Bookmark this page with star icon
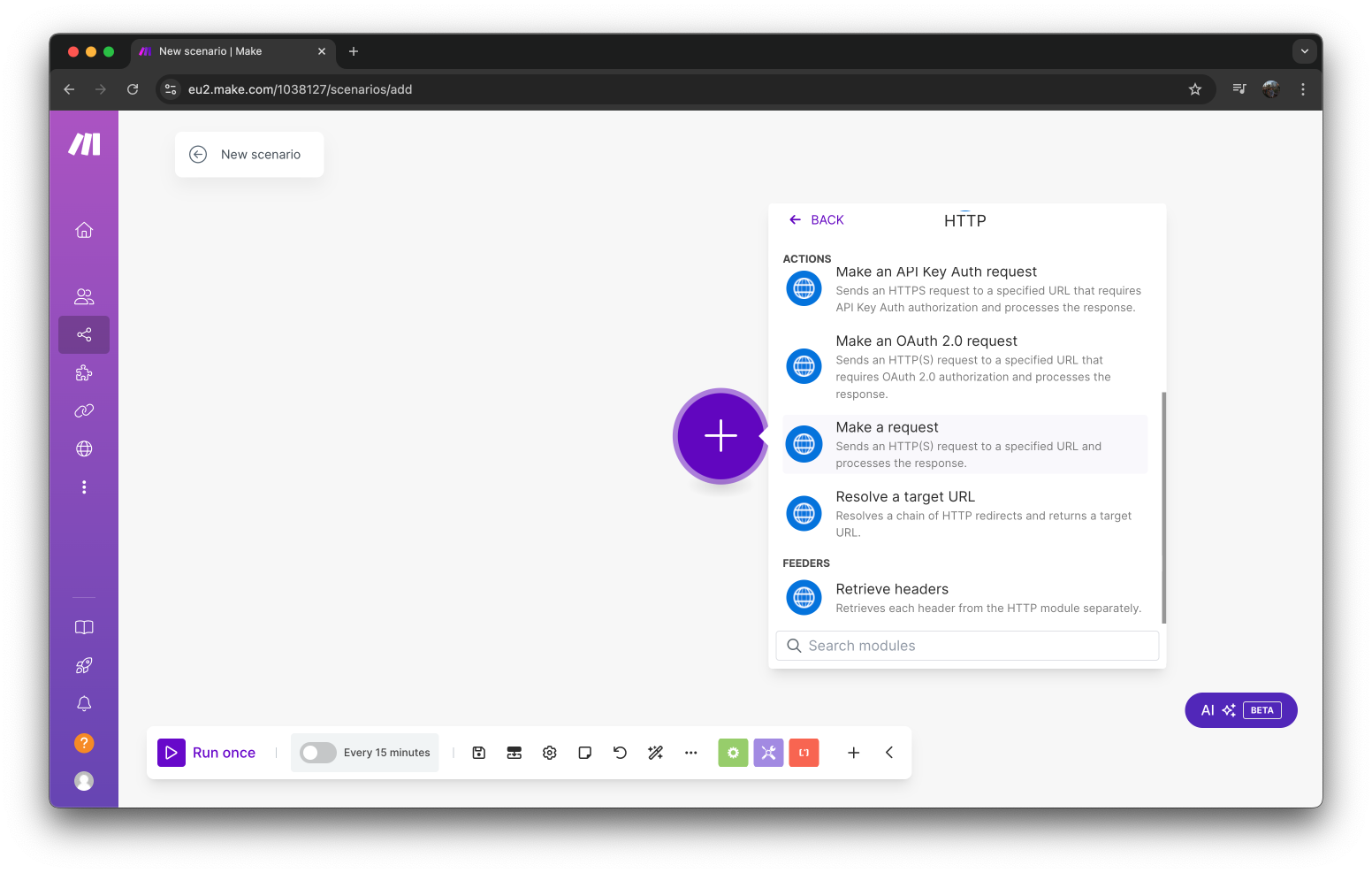This screenshot has width=1372, height=873. tap(1195, 89)
